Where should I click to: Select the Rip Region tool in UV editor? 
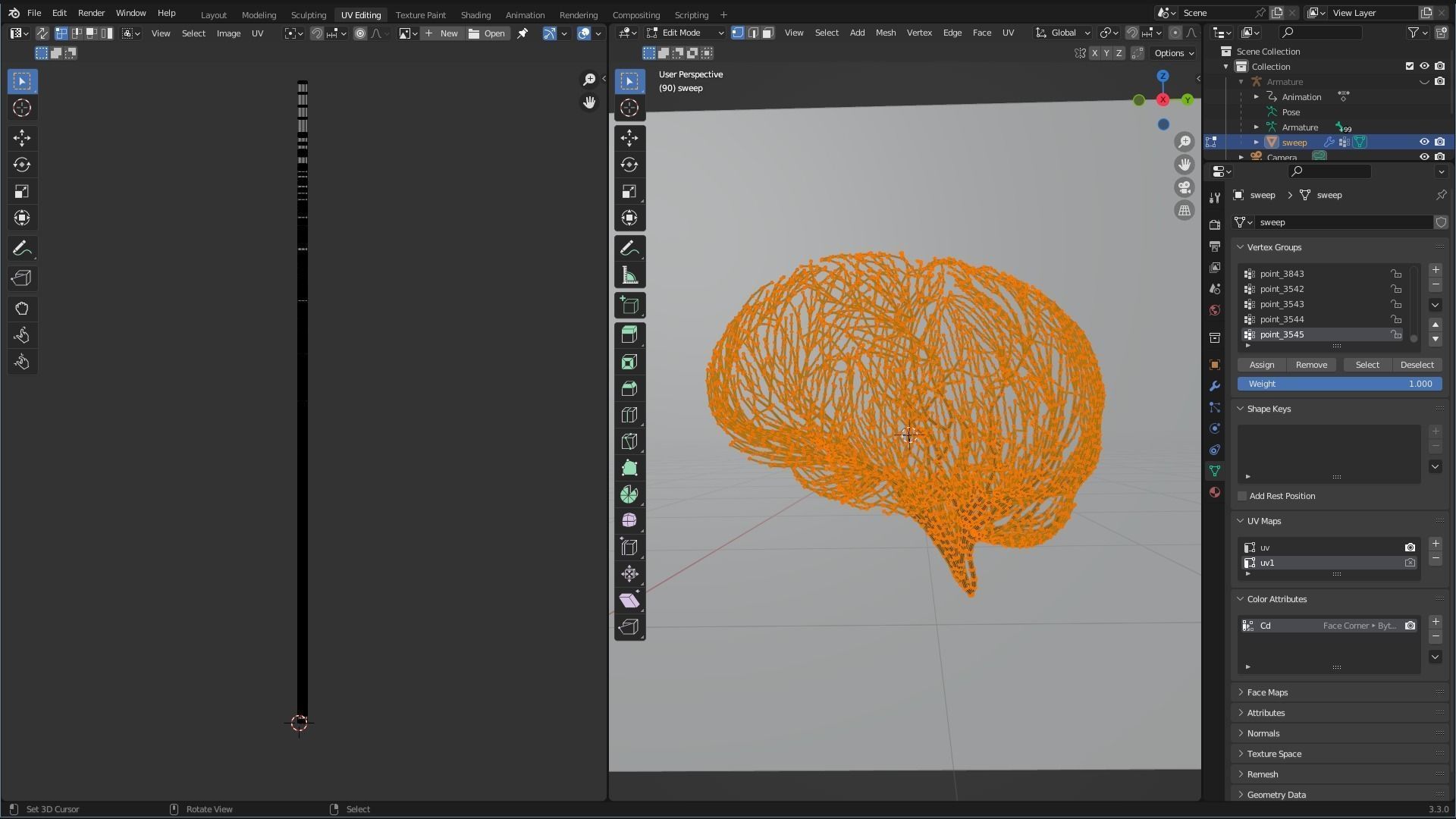(x=22, y=278)
